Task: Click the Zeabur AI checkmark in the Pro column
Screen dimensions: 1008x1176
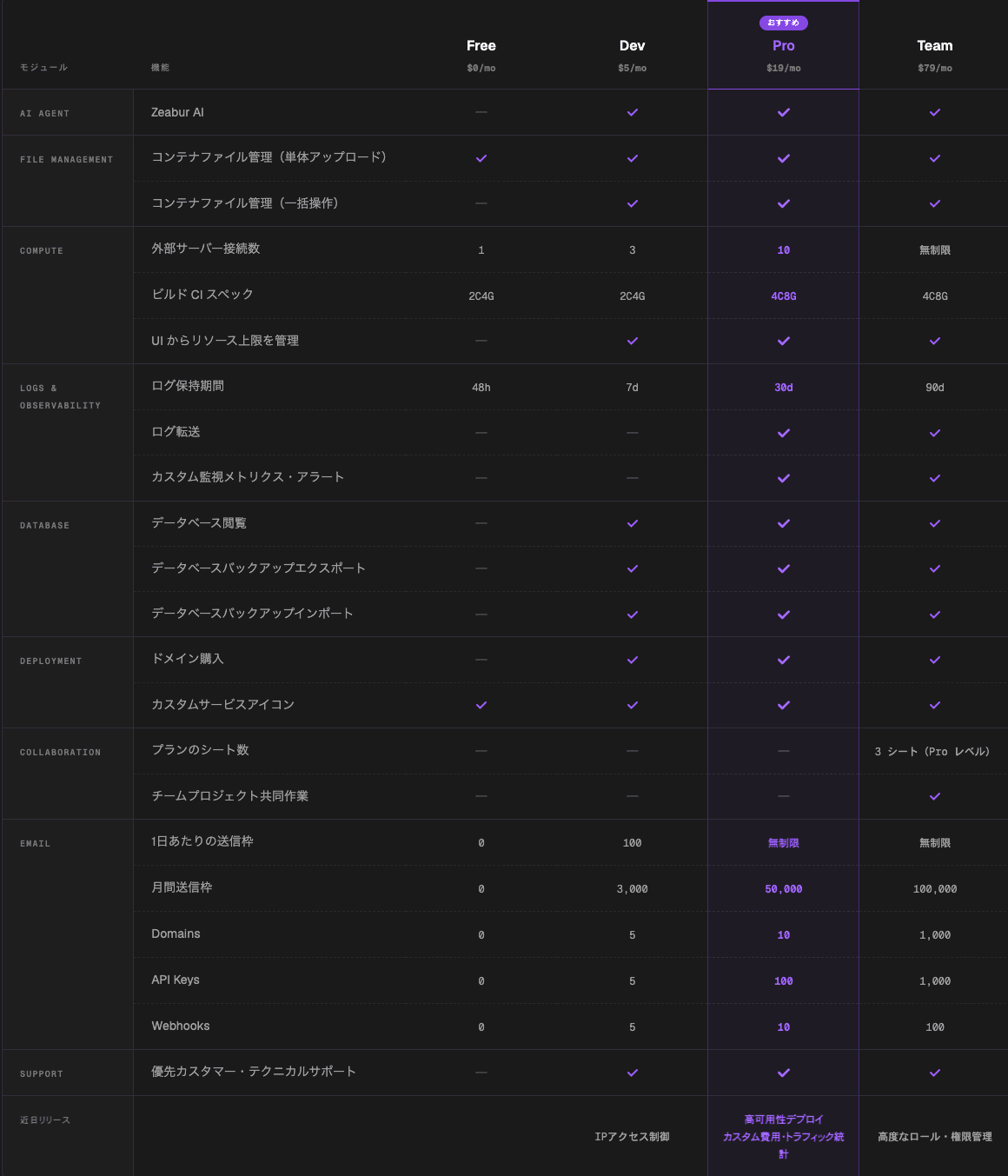Action: 783,112
